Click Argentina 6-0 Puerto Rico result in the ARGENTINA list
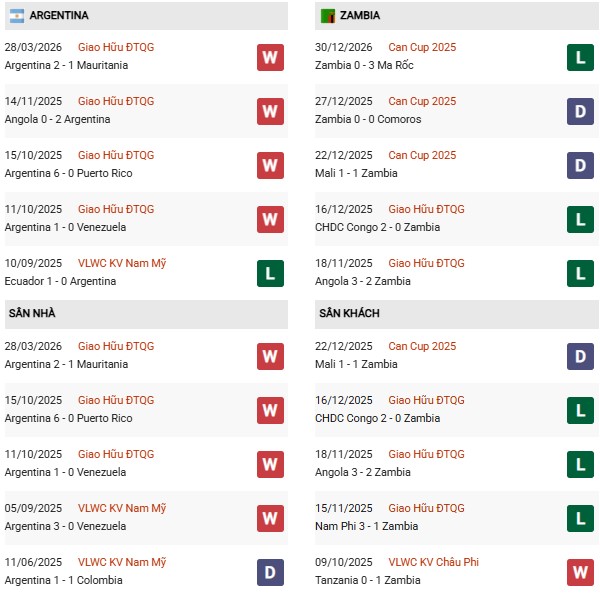Image resolution: width=600 pixels, height=595 pixels. point(68,173)
